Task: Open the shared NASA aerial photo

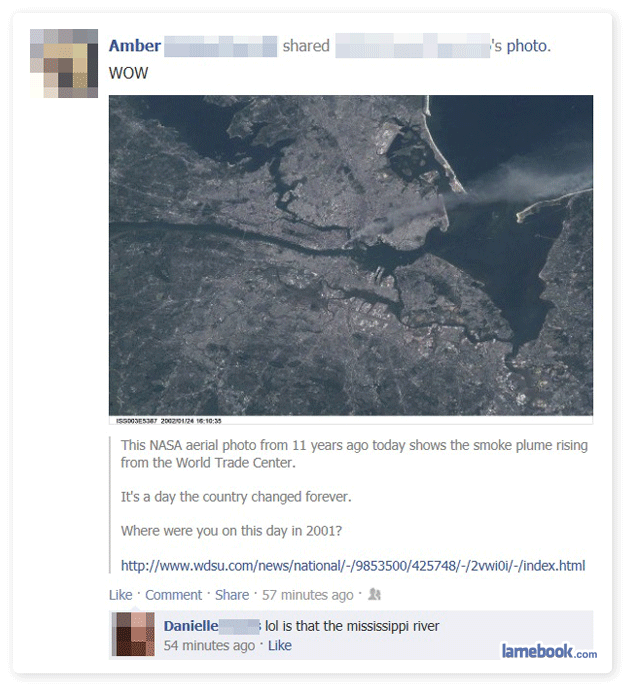Action: click(x=351, y=255)
